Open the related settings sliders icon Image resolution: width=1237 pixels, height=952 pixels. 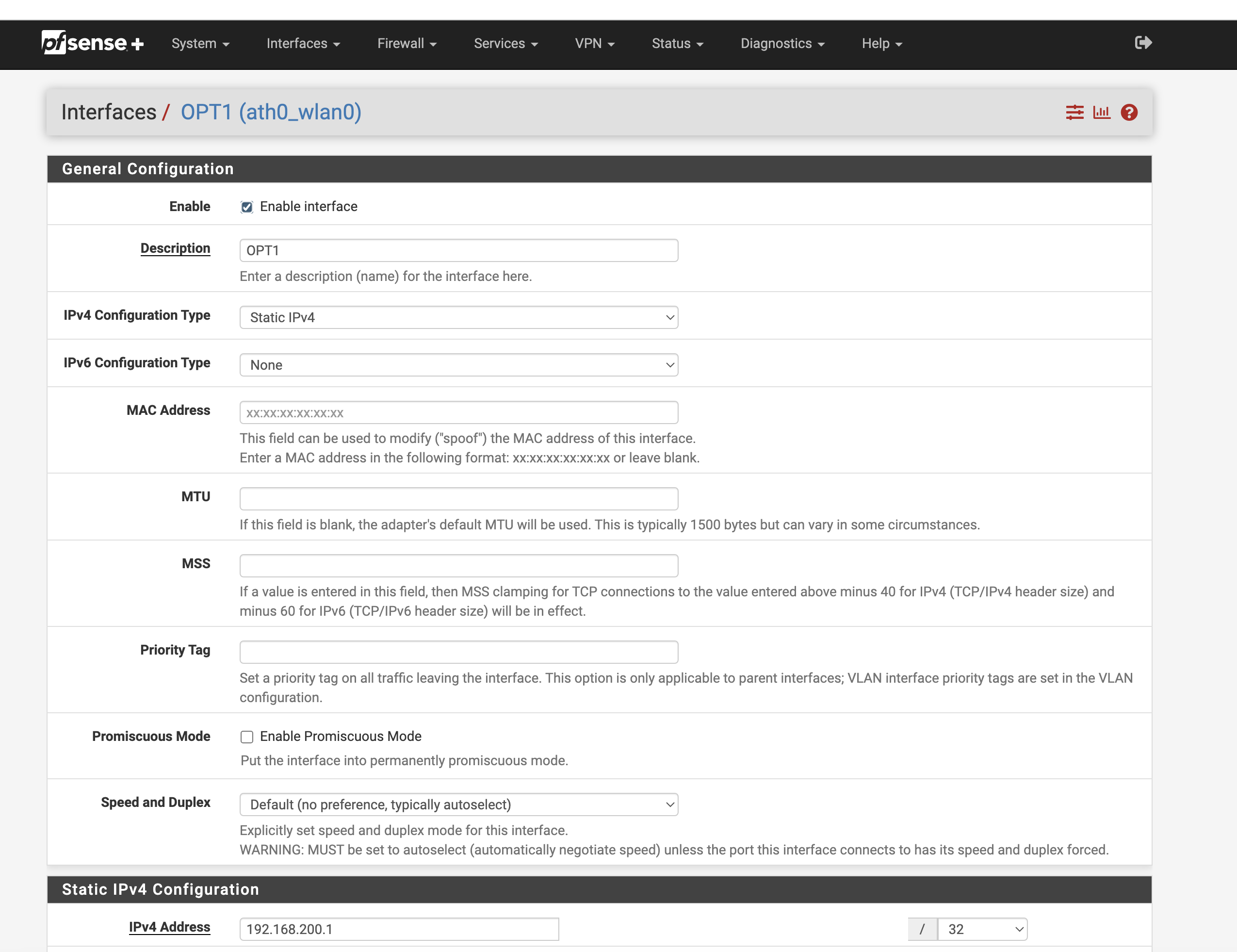pos(1074,112)
